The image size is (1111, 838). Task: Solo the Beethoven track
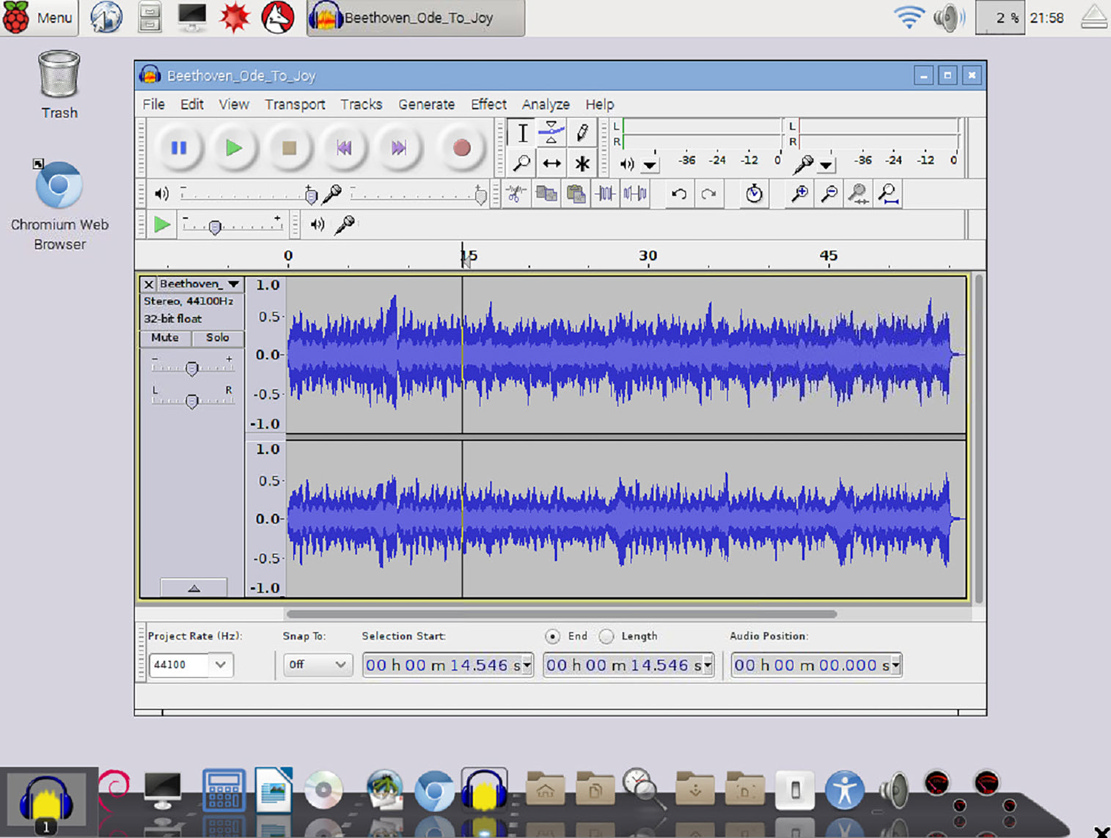tap(218, 338)
